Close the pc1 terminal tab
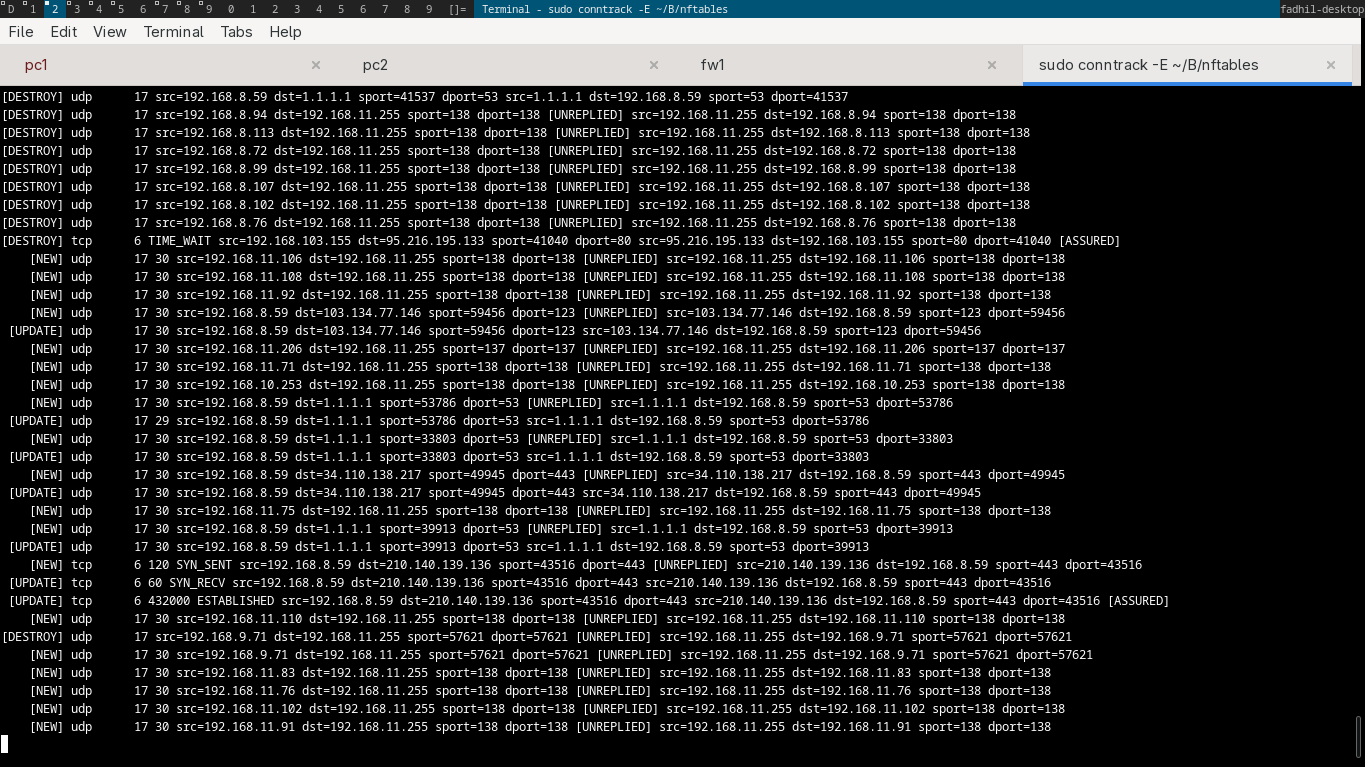1365x767 pixels. [316, 65]
